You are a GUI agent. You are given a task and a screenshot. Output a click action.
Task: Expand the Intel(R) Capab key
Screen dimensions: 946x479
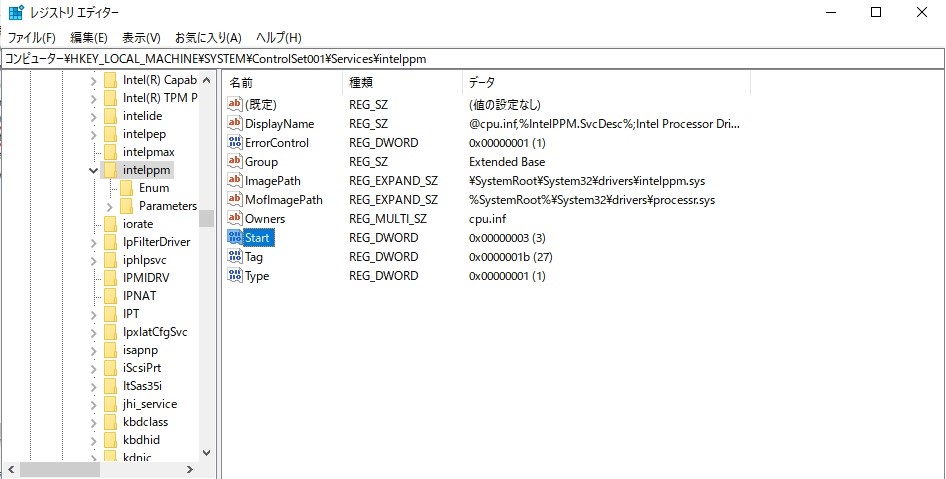tap(93, 80)
